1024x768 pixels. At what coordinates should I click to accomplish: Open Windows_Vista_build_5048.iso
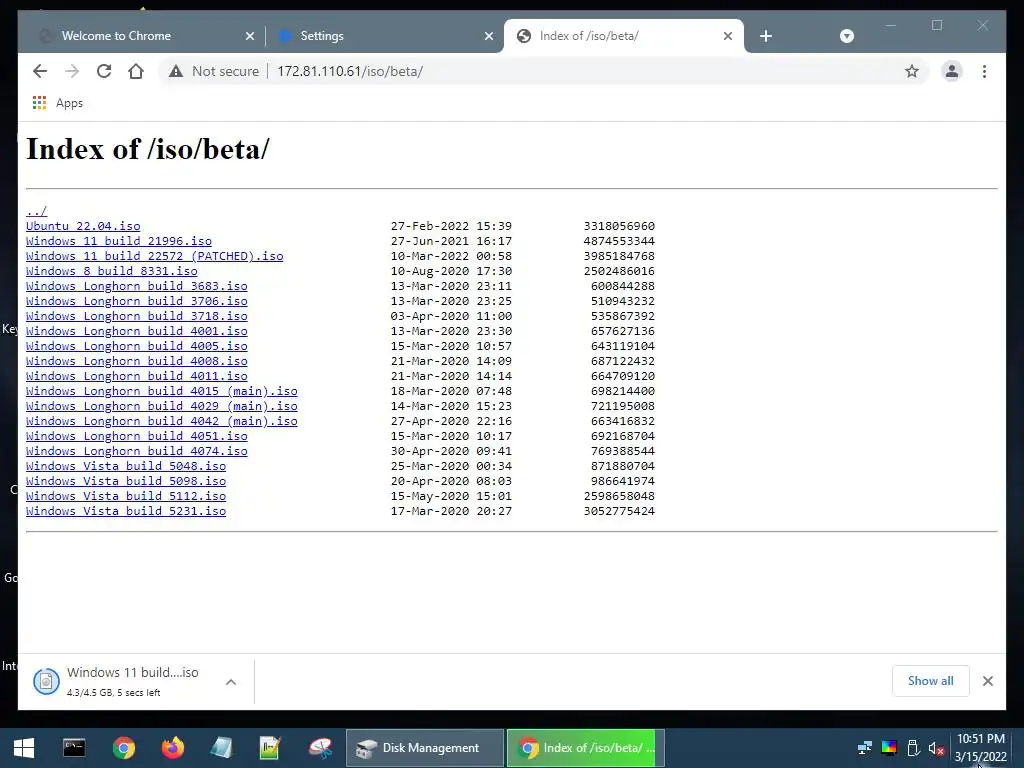coord(126,466)
